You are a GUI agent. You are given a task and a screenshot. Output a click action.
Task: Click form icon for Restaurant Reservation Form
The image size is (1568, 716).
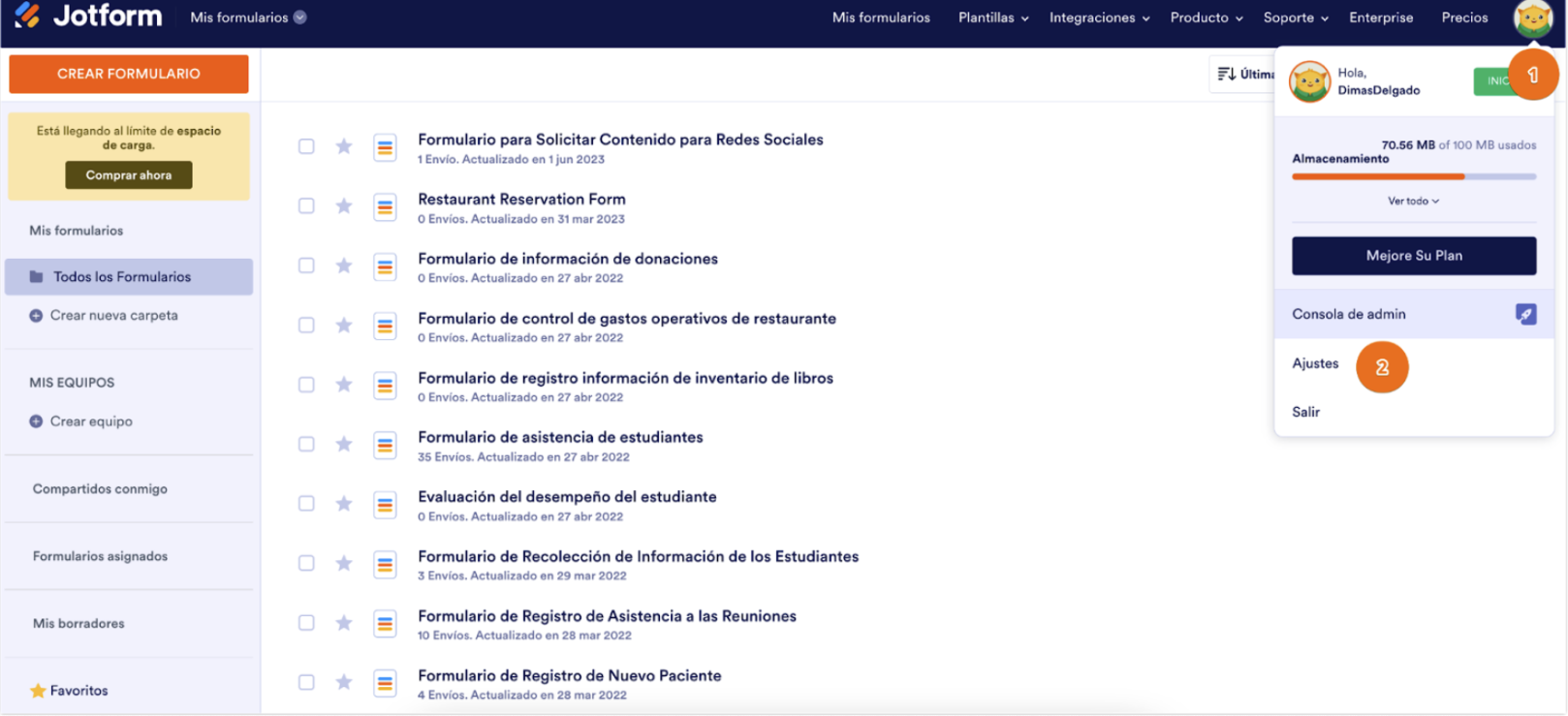pyautogui.click(x=385, y=207)
